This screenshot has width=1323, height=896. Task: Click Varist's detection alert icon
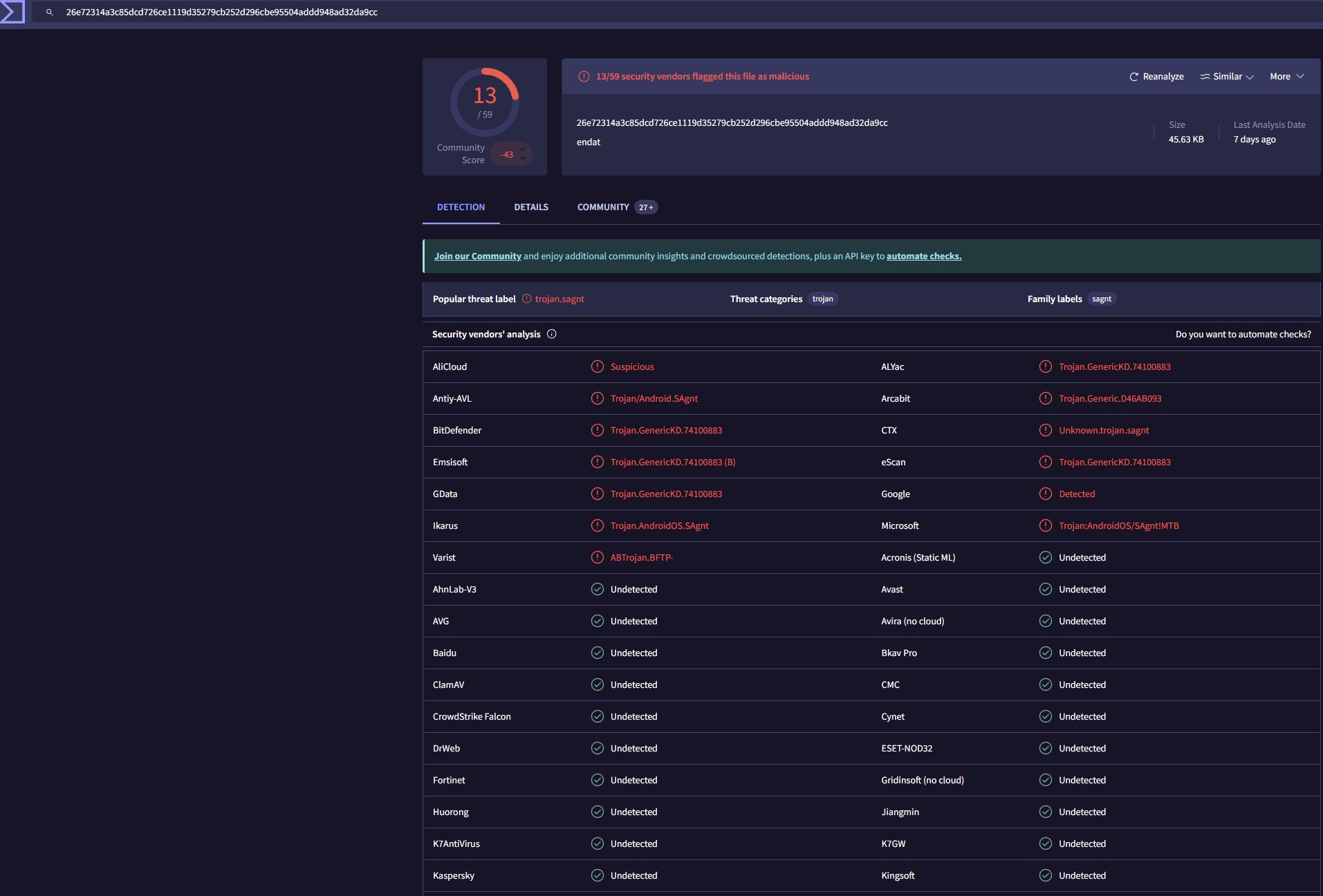pyautogui.click(x=598, y=557)
